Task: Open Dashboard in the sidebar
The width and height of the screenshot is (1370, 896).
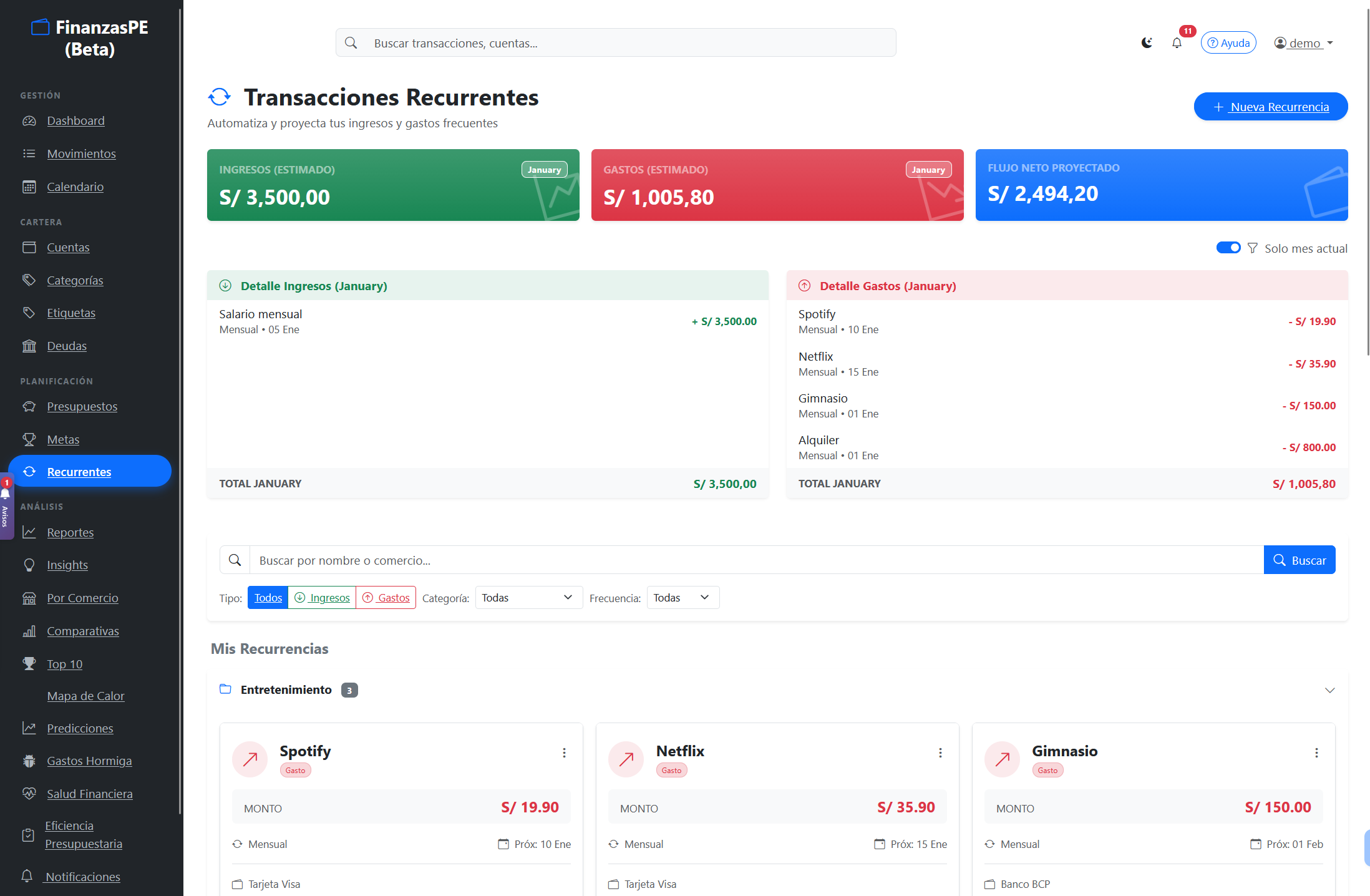Action: pyautogui.click(x=75, y=120)
